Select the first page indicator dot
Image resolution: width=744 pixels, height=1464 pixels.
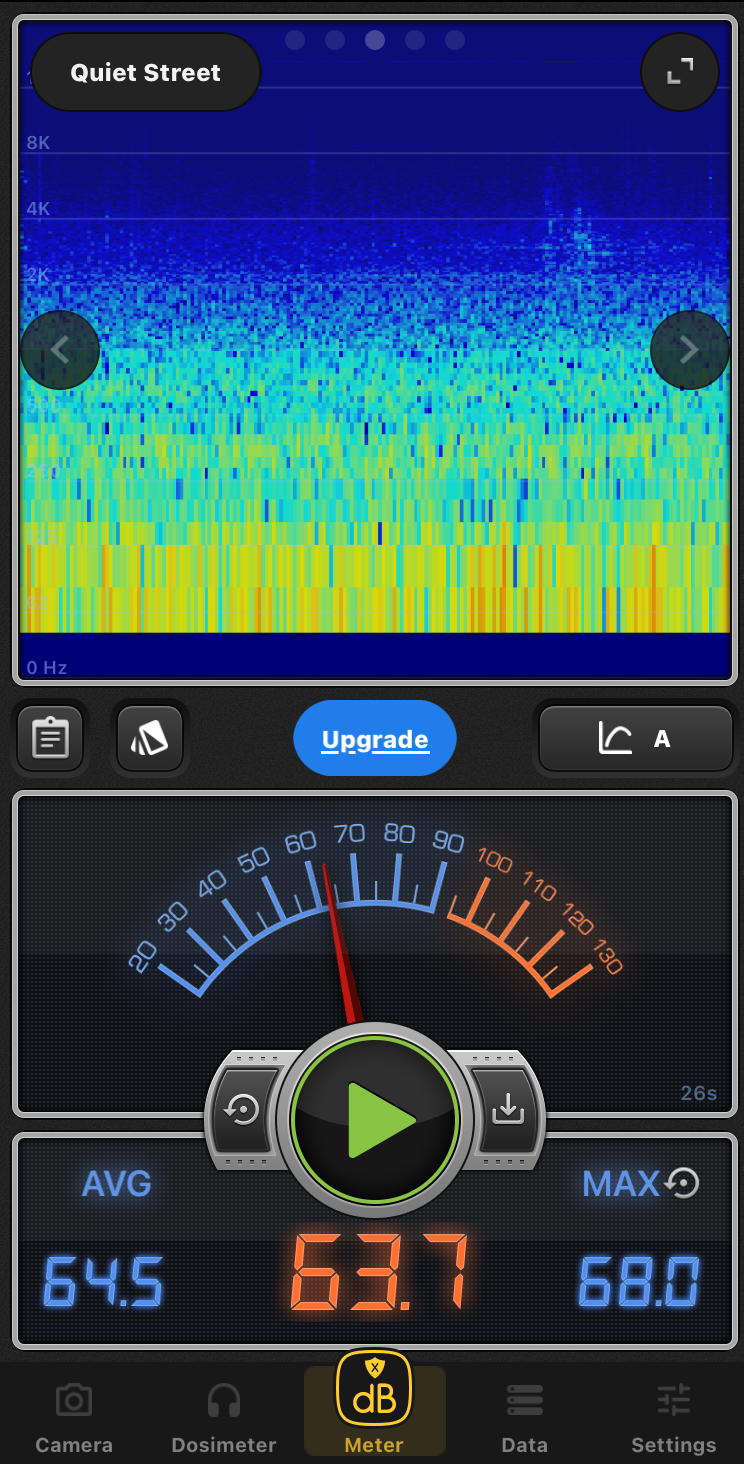coord(295,40)
